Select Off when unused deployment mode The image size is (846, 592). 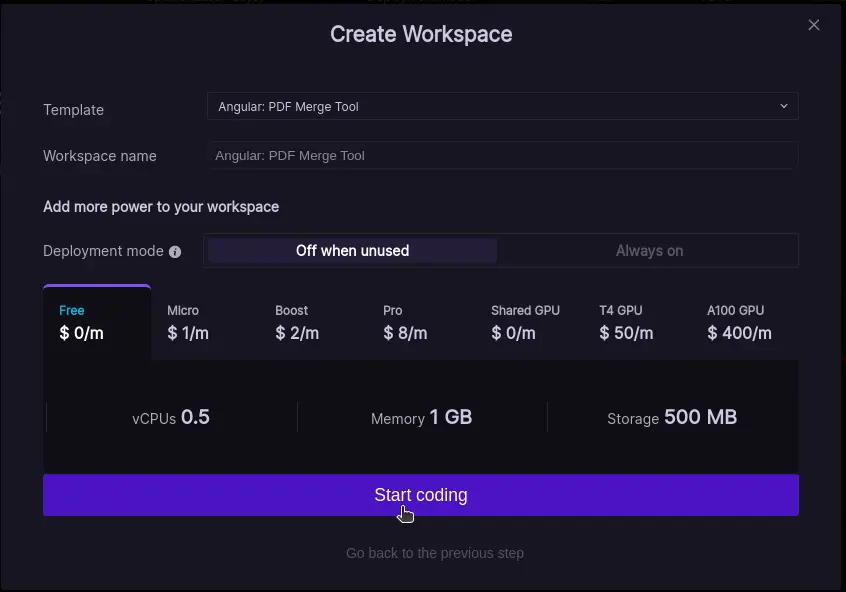coord(352,250)
